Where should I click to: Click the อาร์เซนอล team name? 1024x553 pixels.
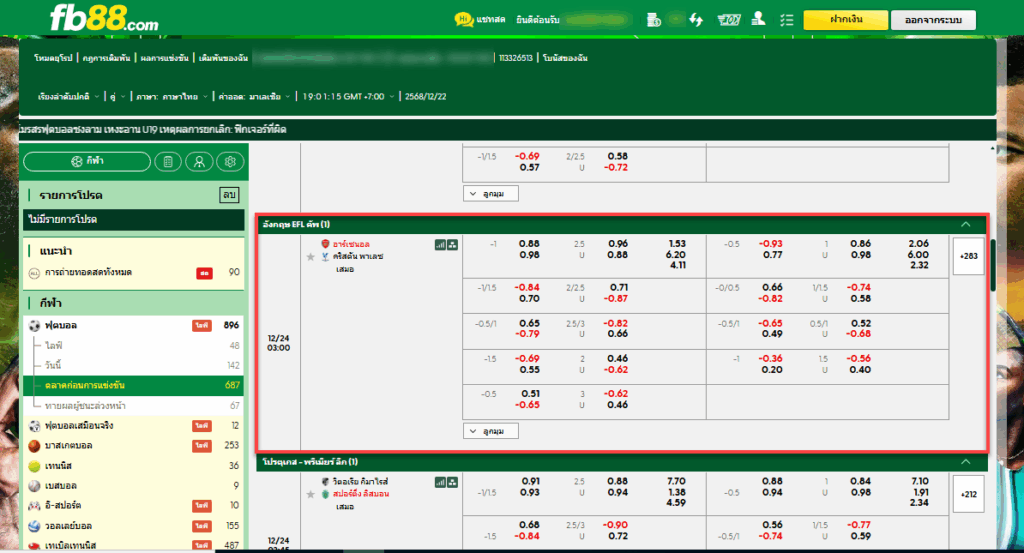click(351, 244)
